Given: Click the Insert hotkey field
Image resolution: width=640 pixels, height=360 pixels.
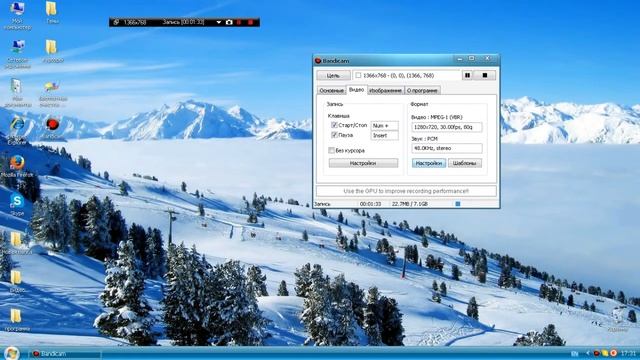Looking at the screenshot, I should coord(384,136).
